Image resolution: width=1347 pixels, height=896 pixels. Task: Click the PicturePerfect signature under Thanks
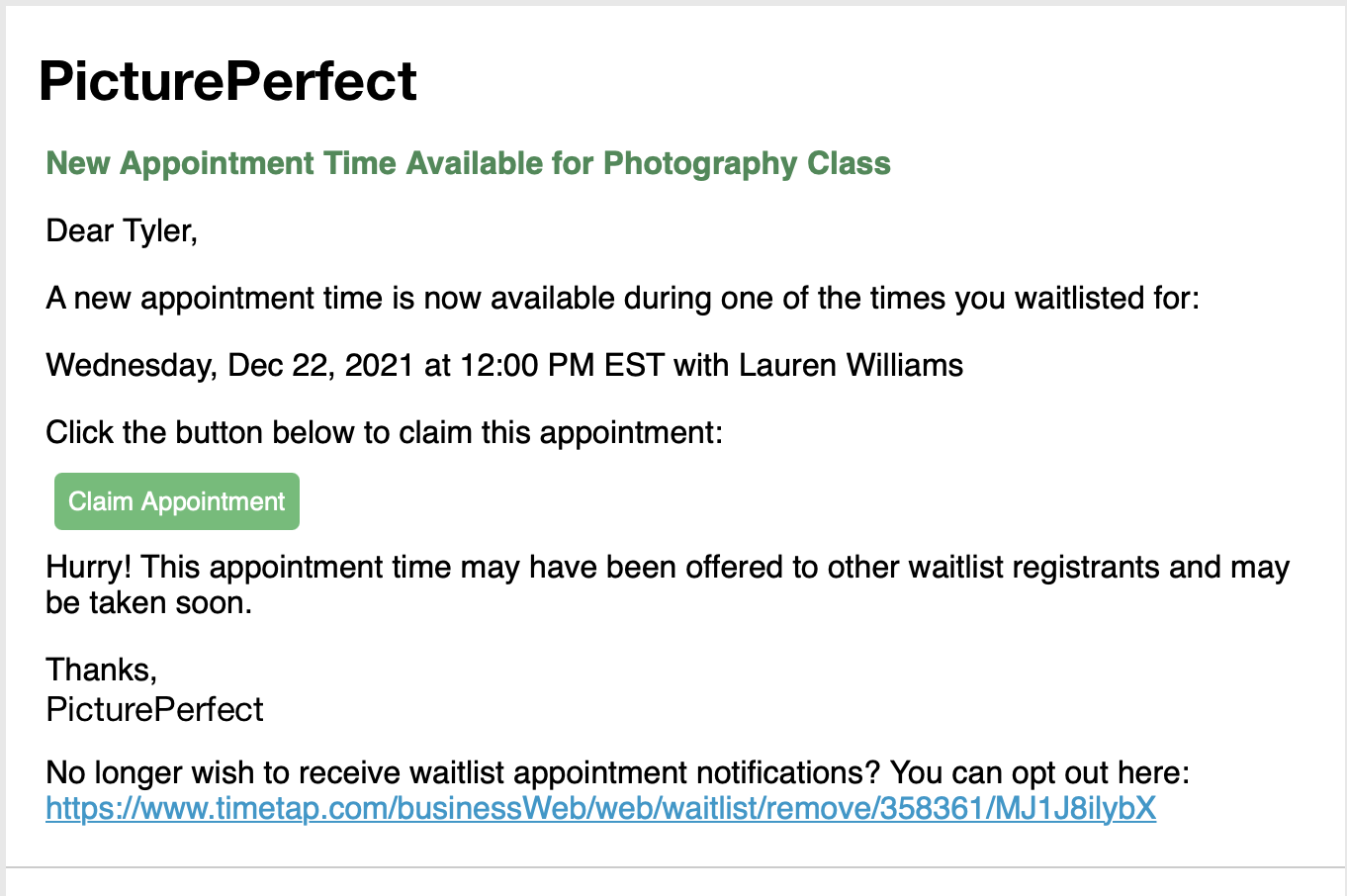point(154,709)
